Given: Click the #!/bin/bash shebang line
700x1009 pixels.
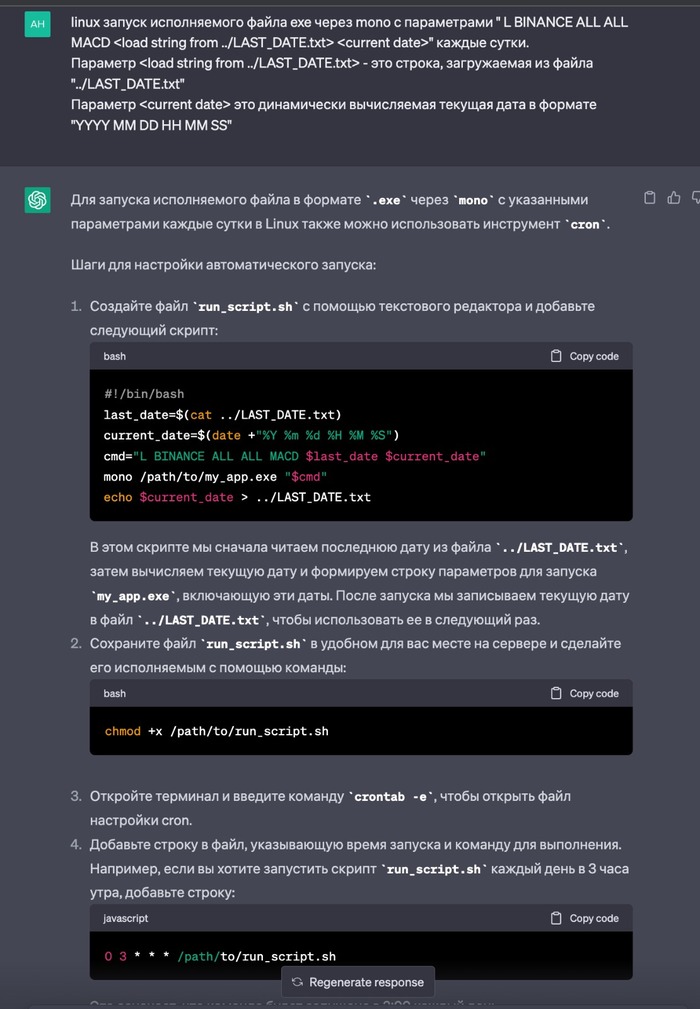Looking at the screenshot, I should pos(144,394).
